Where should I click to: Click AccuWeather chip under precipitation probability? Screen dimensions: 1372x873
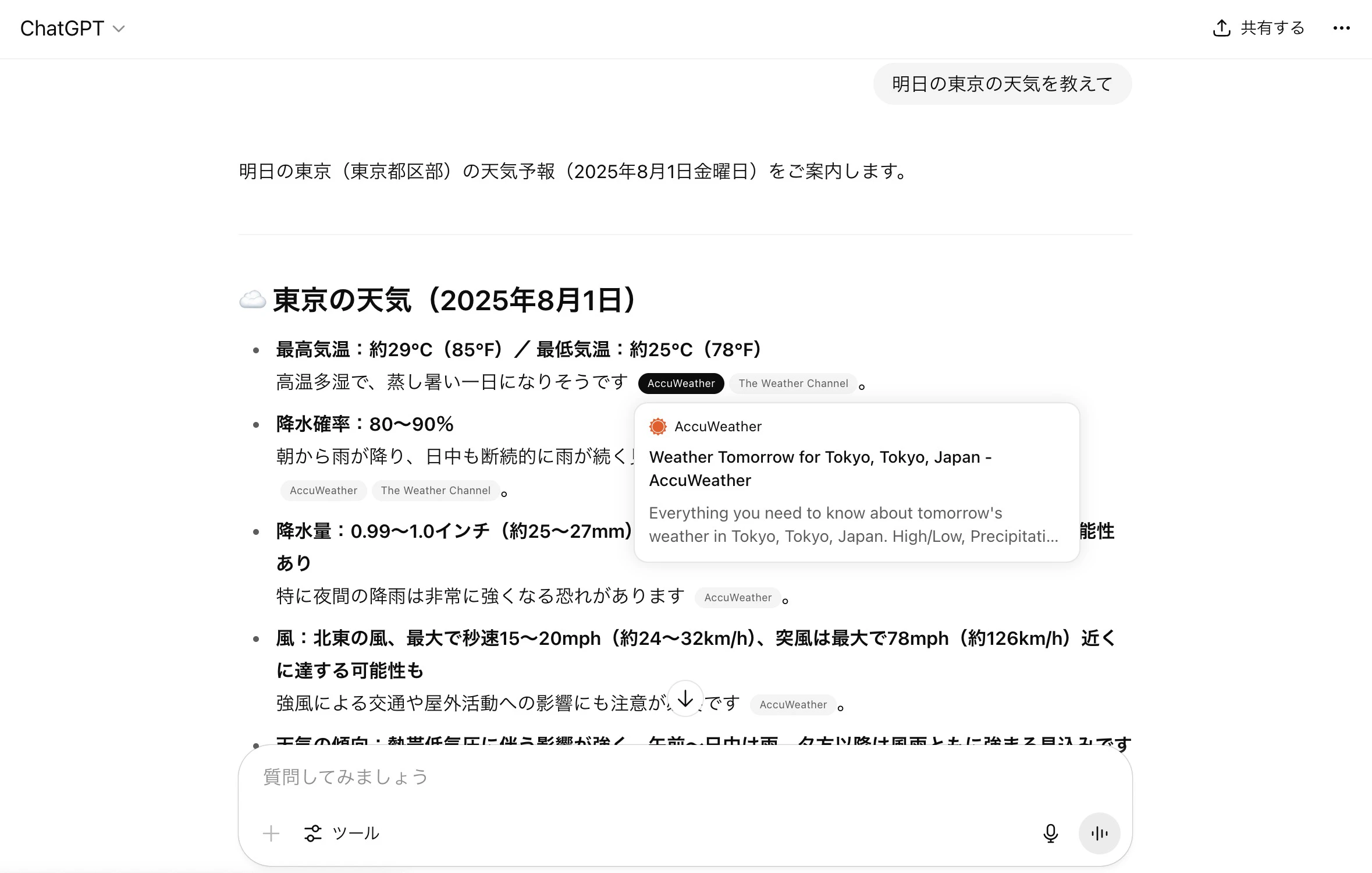pos(324,491)
